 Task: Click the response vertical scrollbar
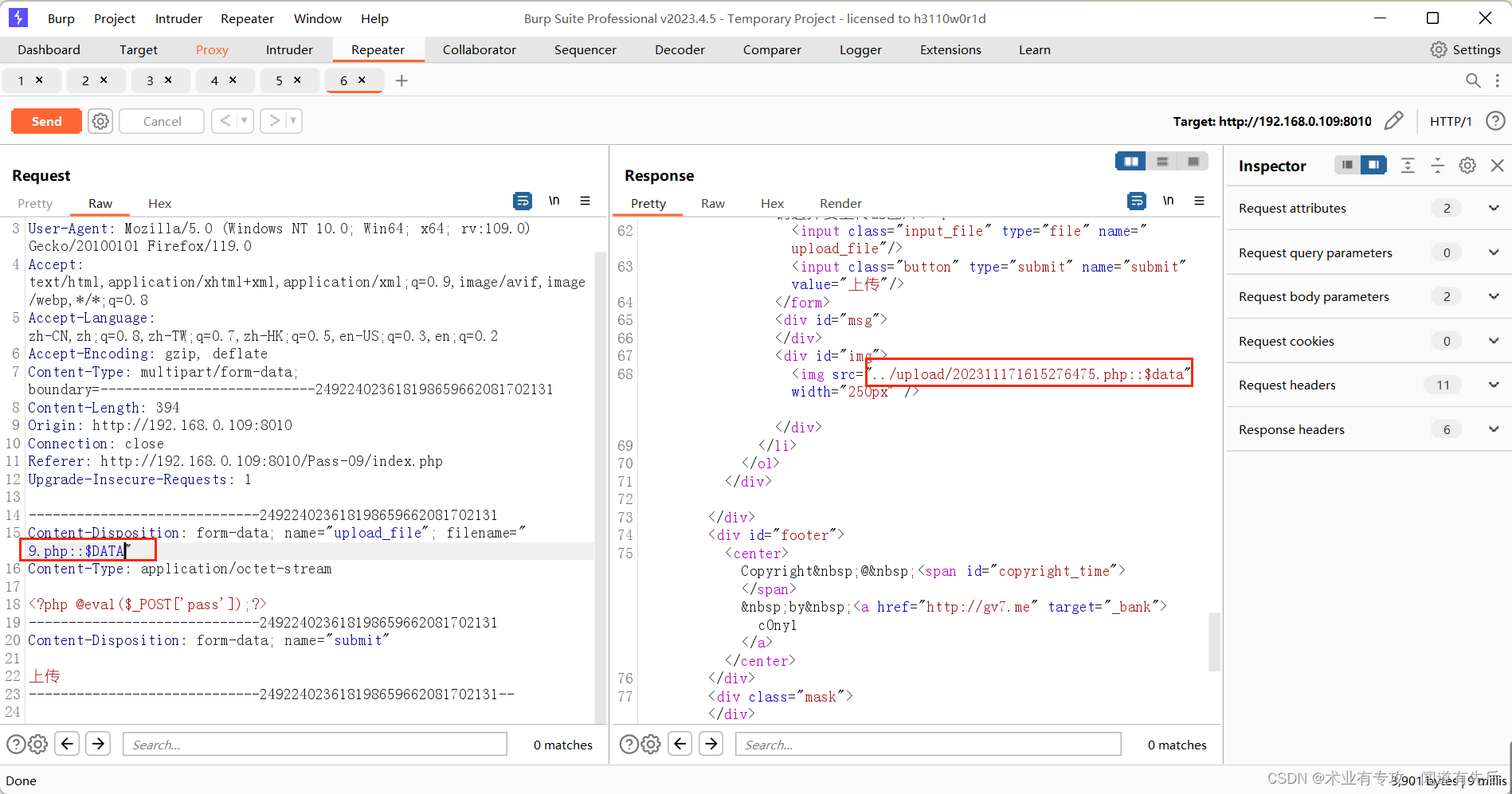click(1214, 642)
